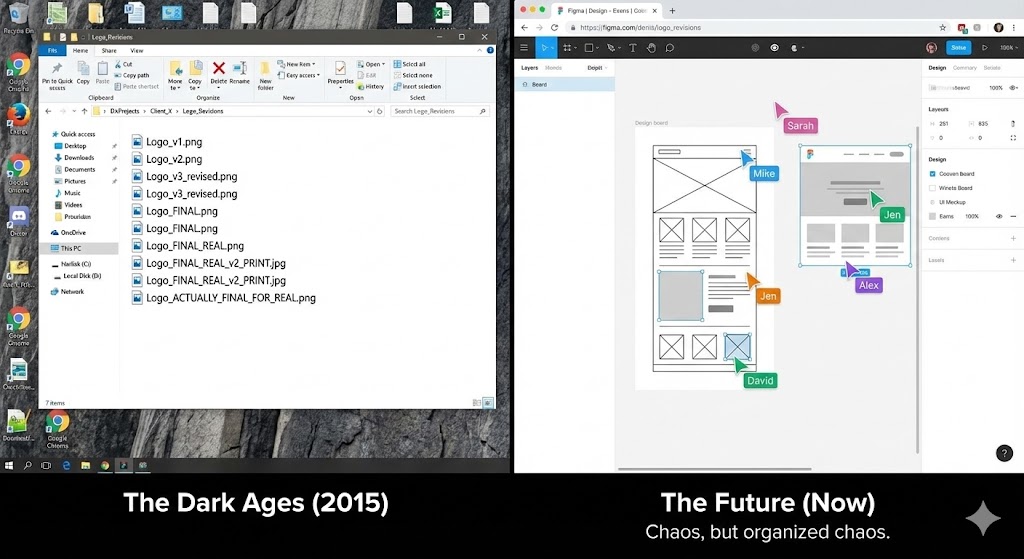Open the help question mark button
The width and height of the screenshot is (1024, 559).
(x=1004, y=453)
